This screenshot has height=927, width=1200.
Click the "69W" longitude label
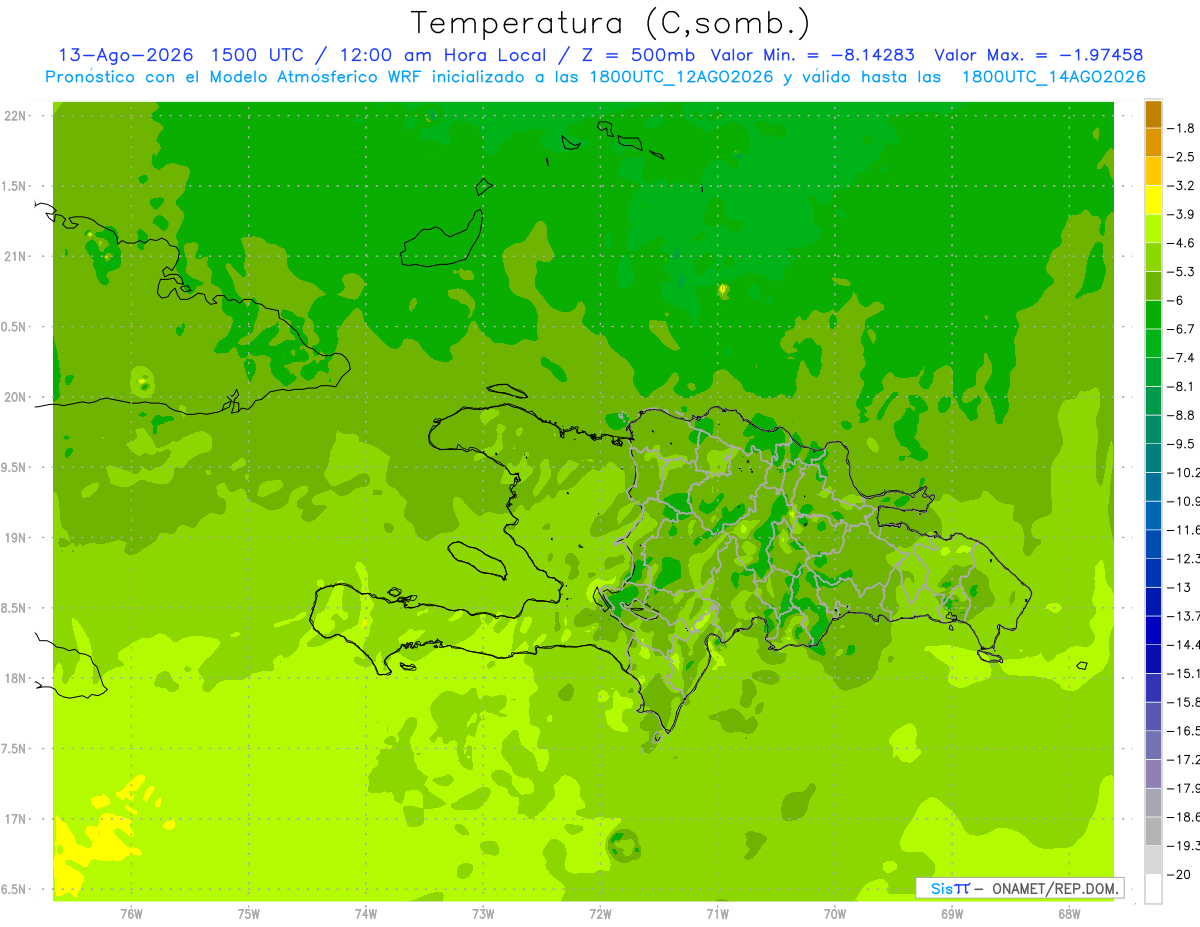click(952, 914)
